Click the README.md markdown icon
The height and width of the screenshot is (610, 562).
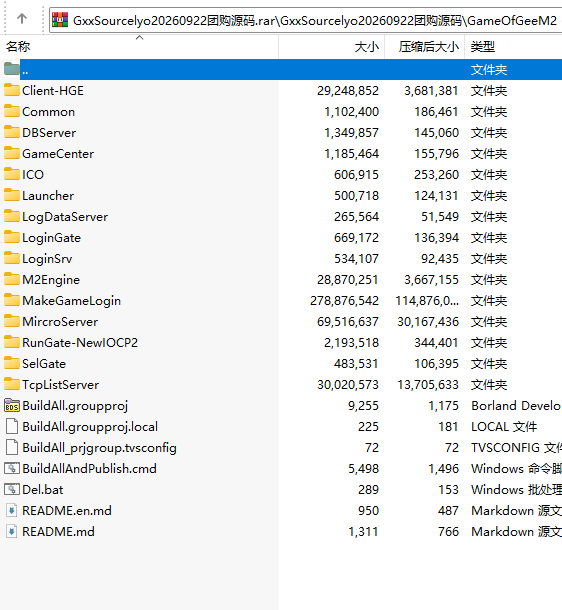[12, 531]
